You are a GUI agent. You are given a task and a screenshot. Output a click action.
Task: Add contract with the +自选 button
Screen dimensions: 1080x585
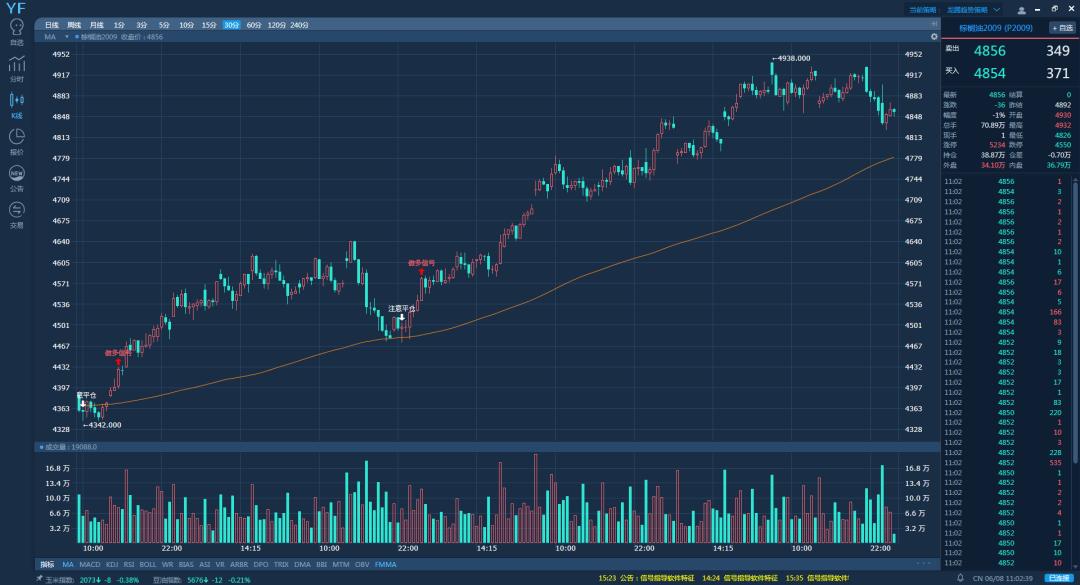pyautogui.click(x=1062, y=28)
